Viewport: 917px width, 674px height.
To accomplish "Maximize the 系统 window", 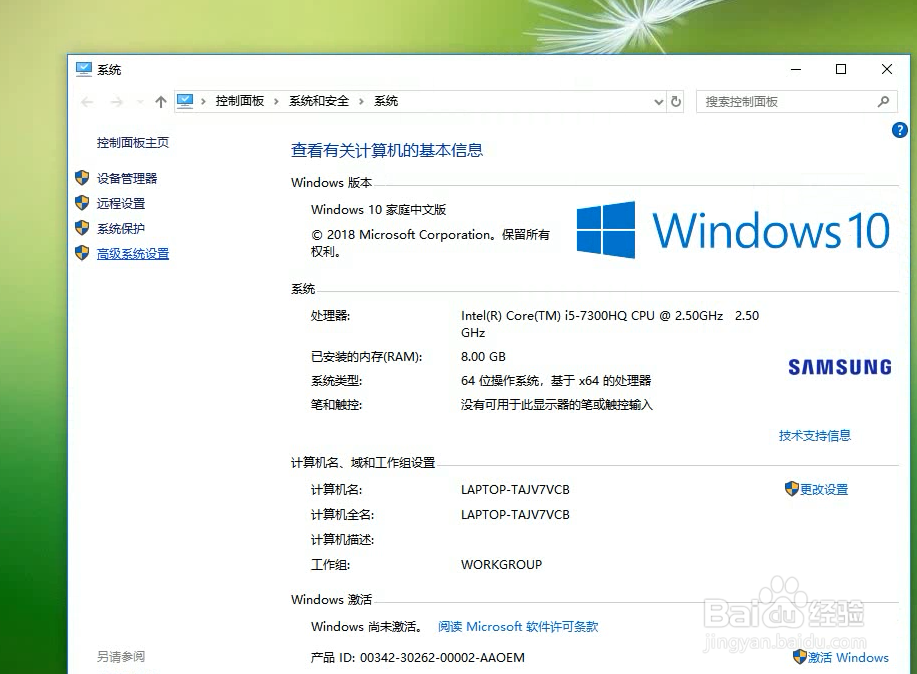I will (841, 69).
